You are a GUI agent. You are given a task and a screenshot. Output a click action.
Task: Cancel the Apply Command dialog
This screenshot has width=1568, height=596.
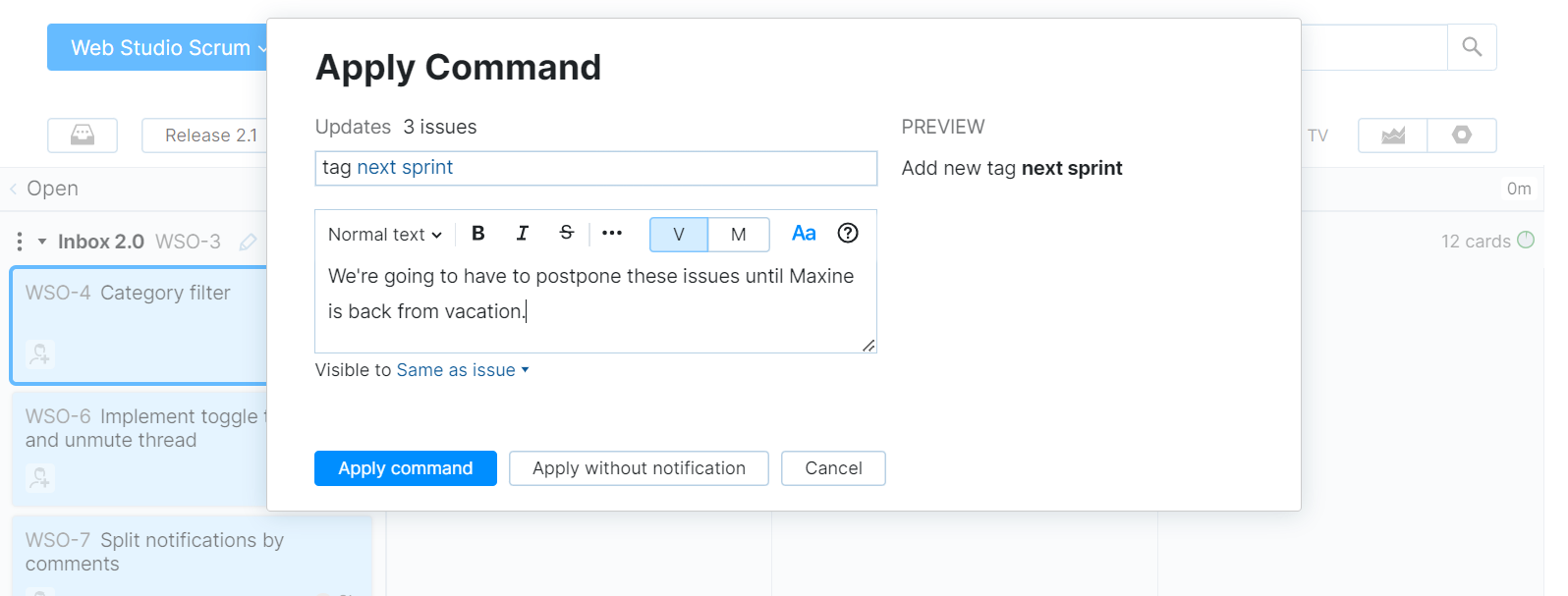[x=833, y=468]
